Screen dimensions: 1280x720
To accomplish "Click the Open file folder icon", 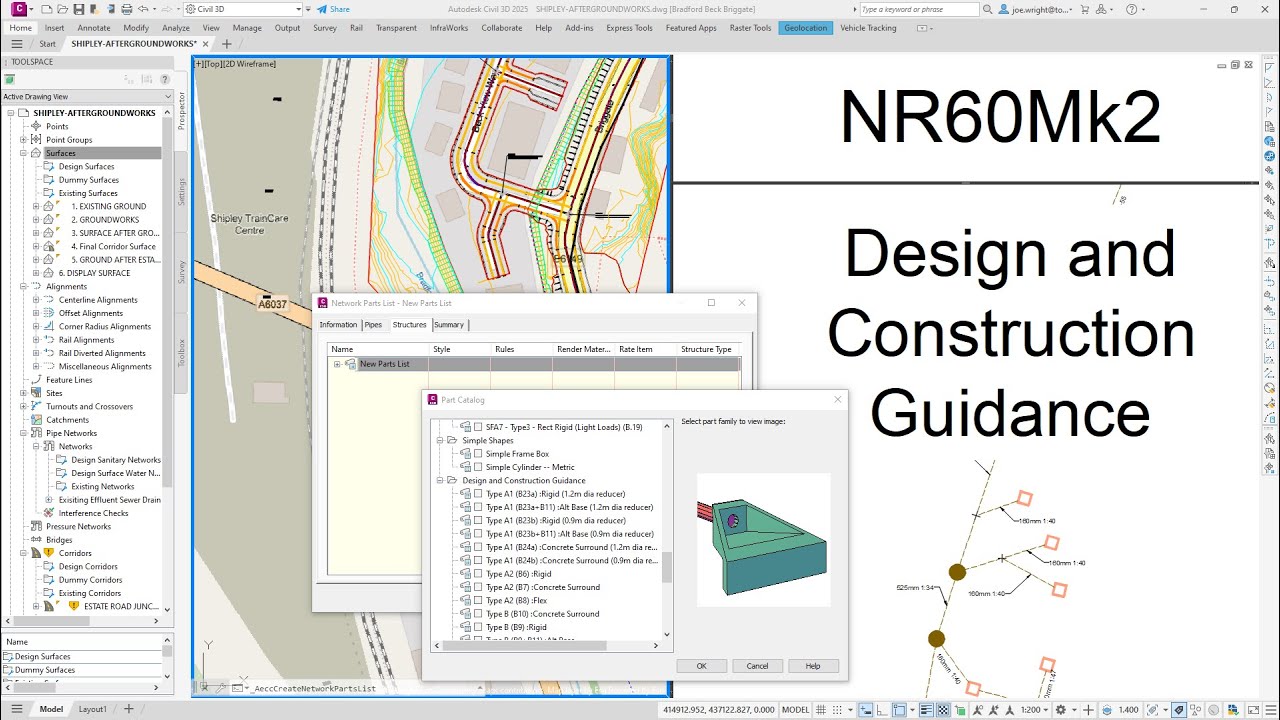I will [63, 9].
